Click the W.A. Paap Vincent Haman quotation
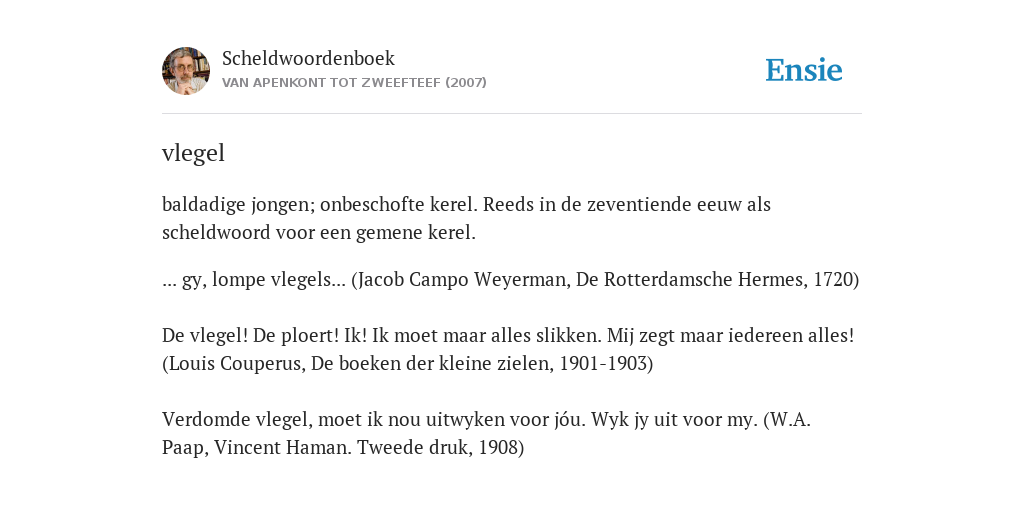The height and width of the screenshot is (512, 1024). pos(487,433)
